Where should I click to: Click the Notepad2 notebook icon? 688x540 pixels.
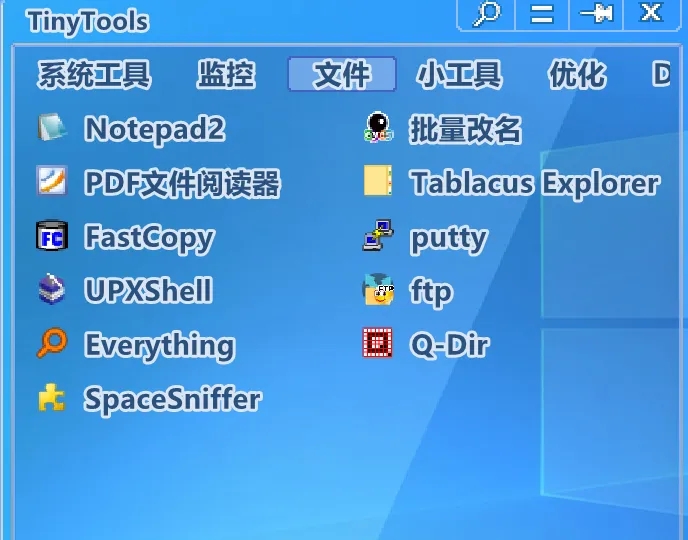coord(52,128)
